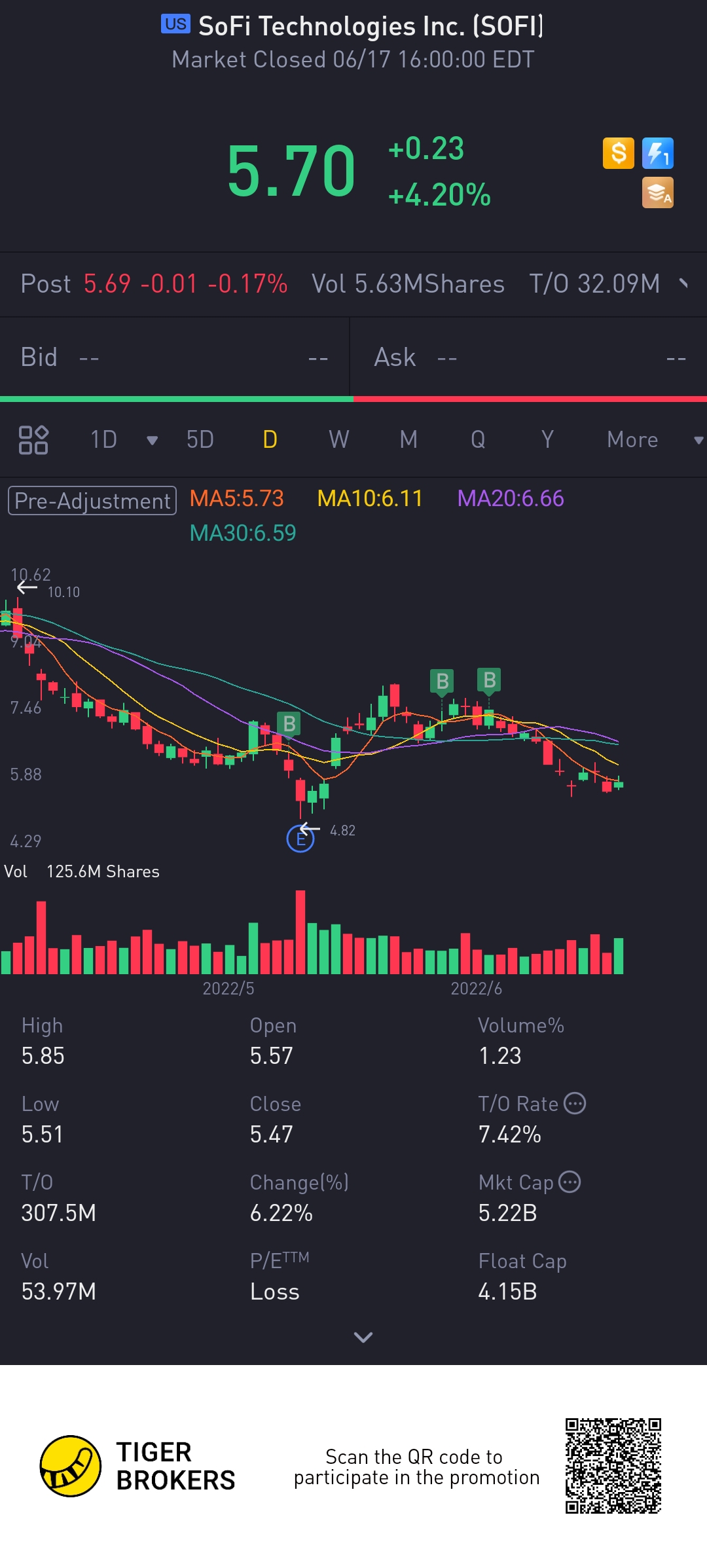Tap the +4.20% change value

click(x=439, y=195)
